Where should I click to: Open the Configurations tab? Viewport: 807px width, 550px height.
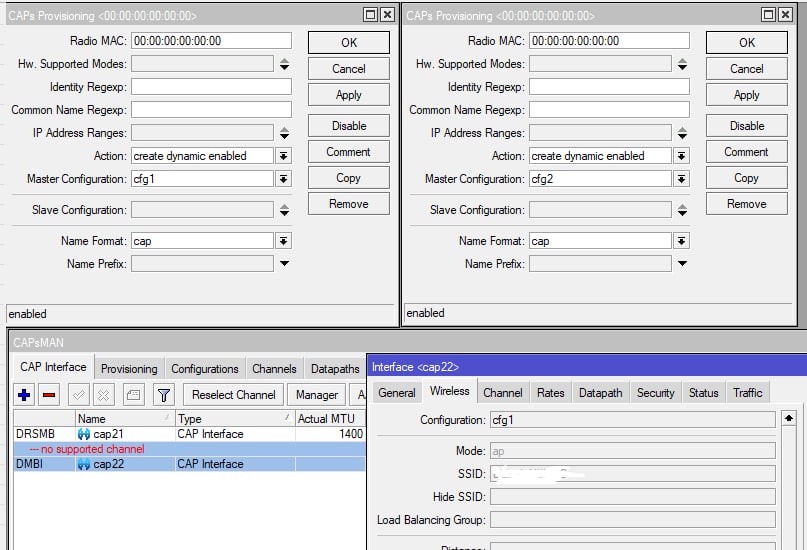pyautogui.click(x=205, y=369)
